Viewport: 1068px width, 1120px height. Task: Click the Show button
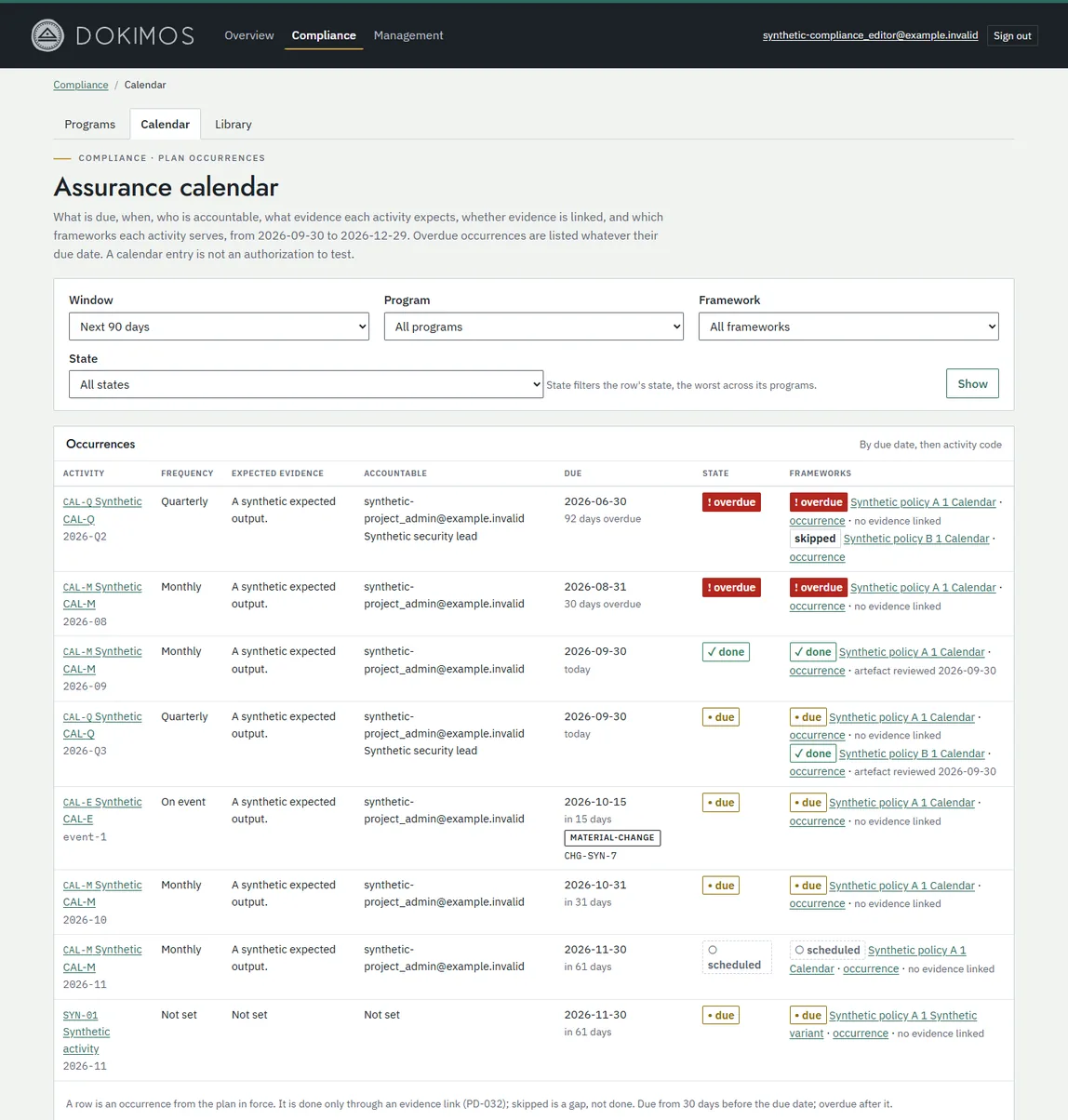coord(972,383)
